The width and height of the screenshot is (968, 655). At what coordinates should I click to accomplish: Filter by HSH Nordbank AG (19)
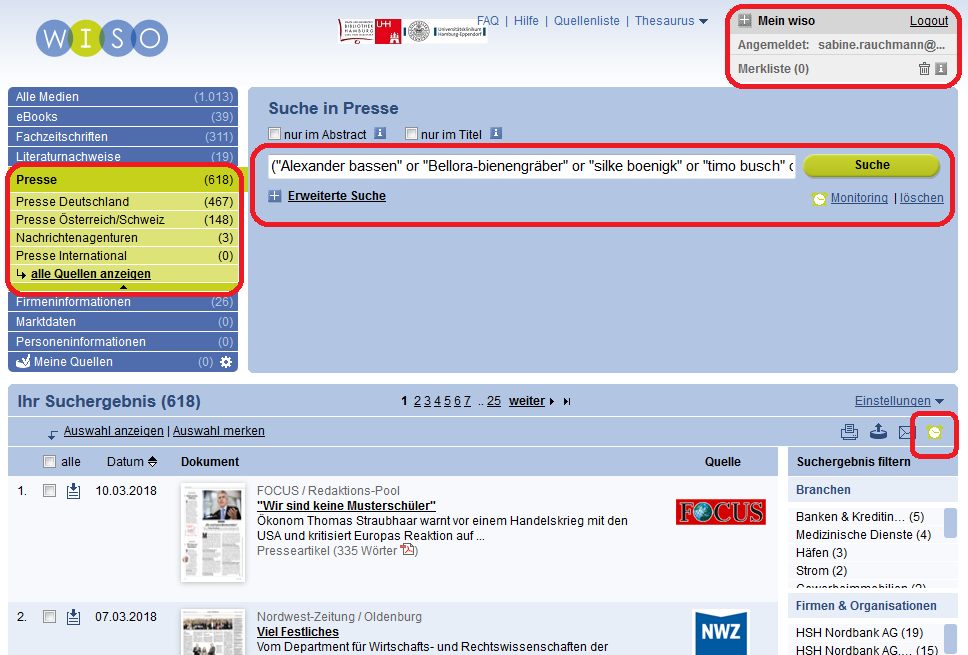pyautogui.click(x=859, y=633)
